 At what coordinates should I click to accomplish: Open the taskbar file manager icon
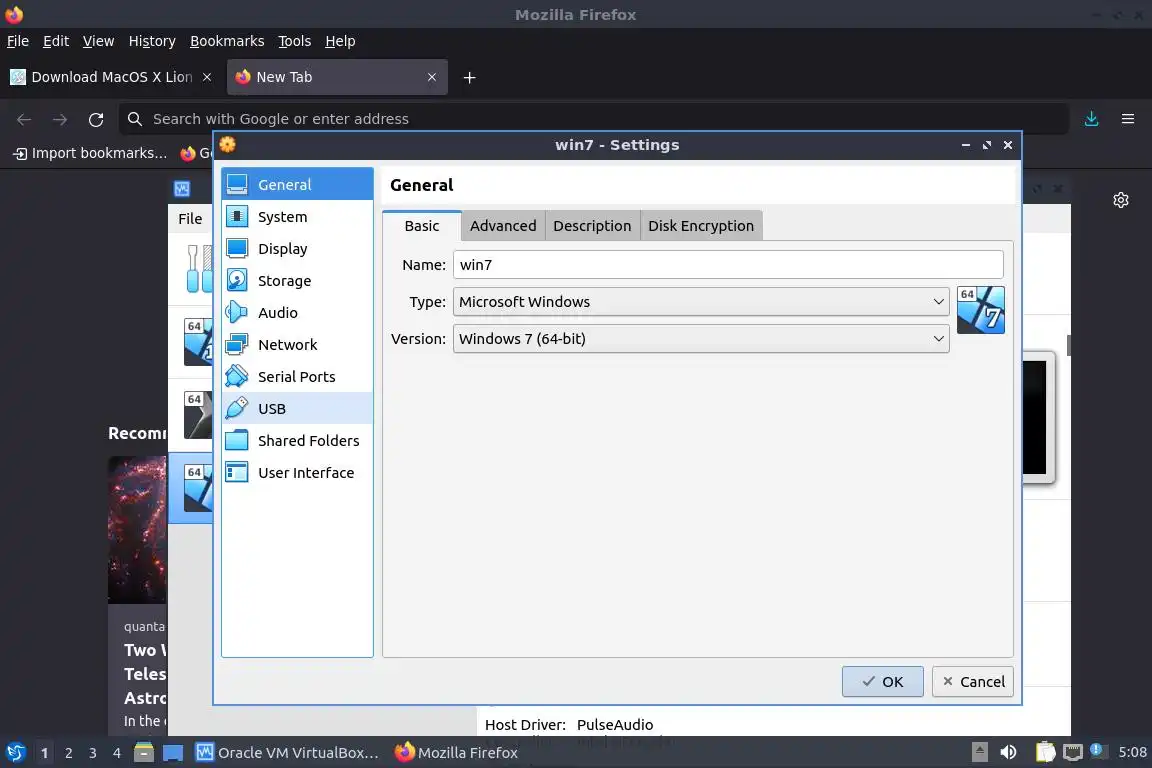[x=144, y=753]
